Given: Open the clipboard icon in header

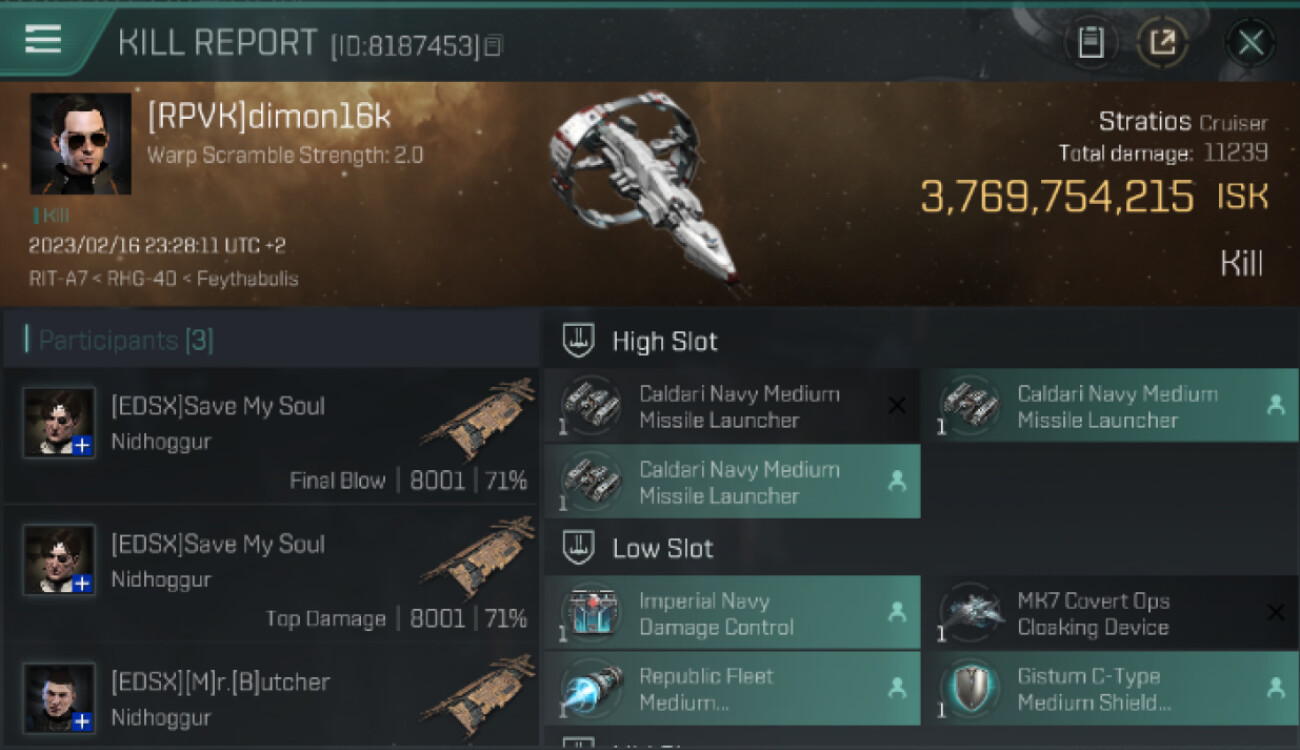Looking at the screenshot, I should pos(1091,43).
